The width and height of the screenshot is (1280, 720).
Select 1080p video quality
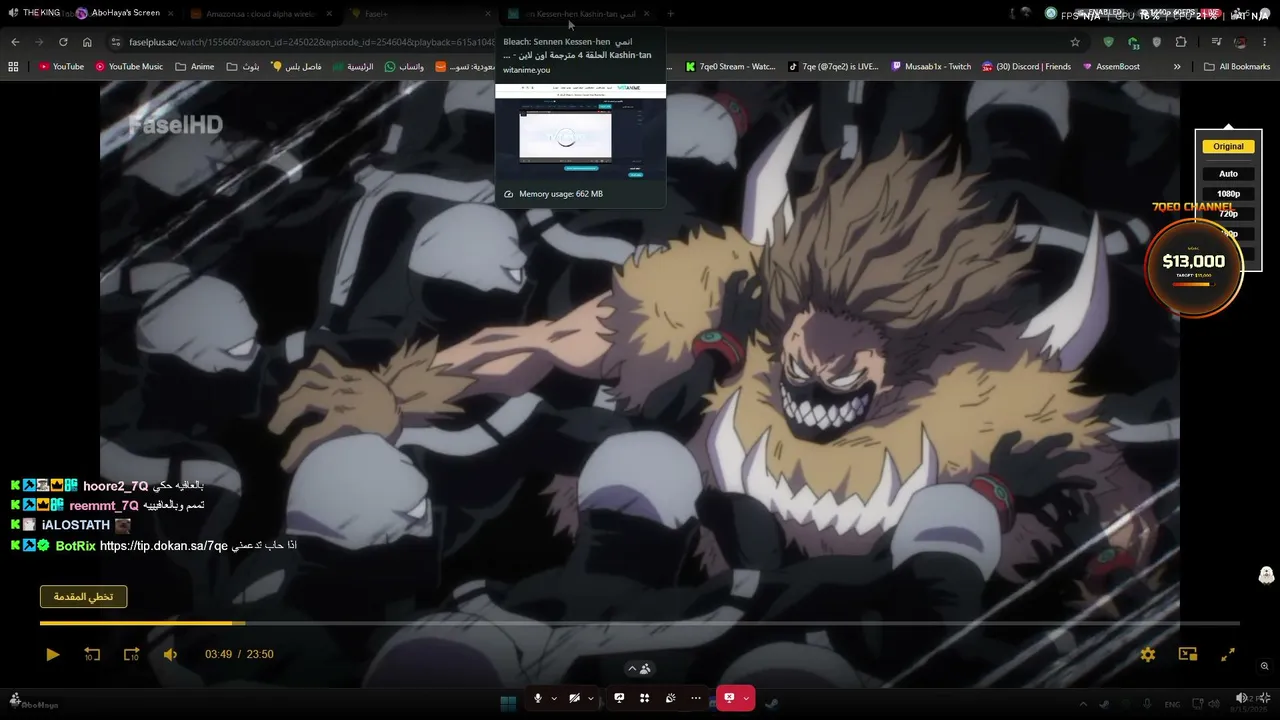[1228, 194]
